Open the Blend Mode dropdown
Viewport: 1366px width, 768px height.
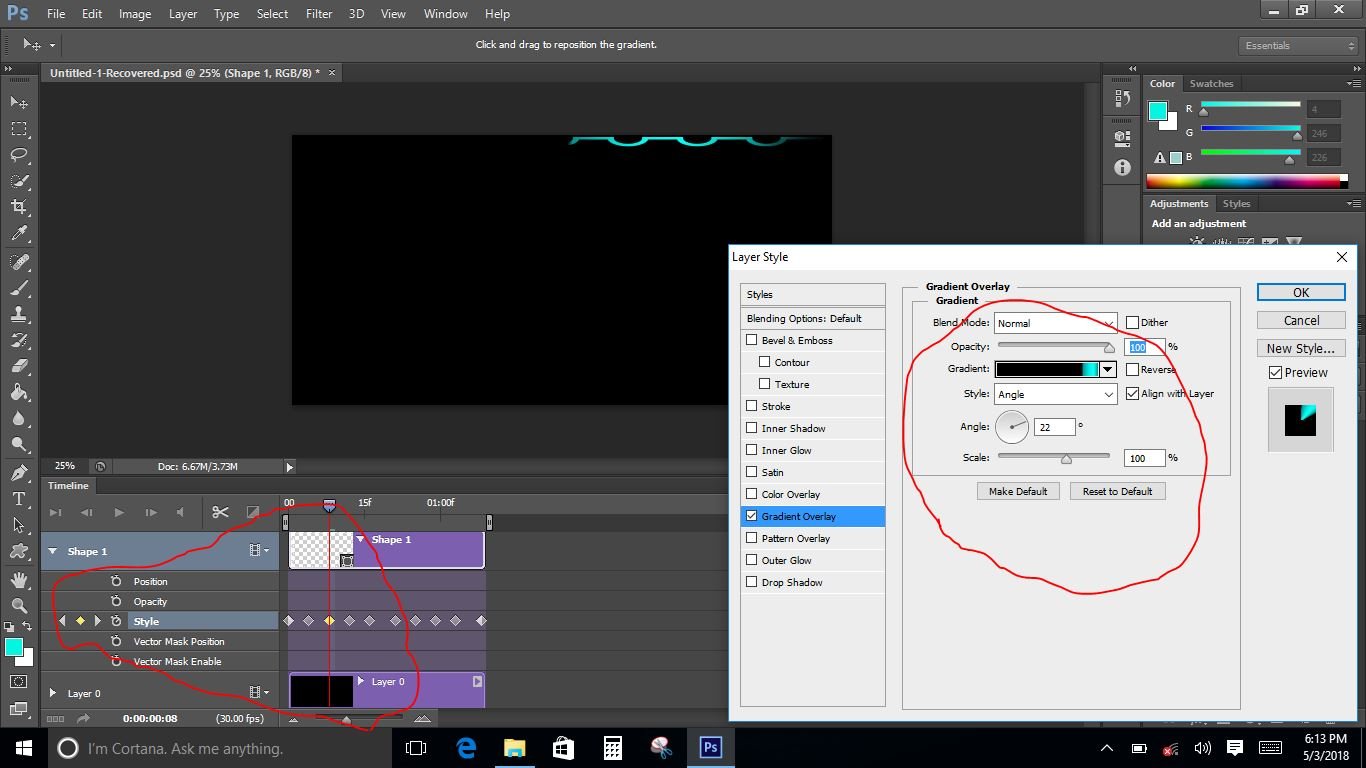point(1055,323)
